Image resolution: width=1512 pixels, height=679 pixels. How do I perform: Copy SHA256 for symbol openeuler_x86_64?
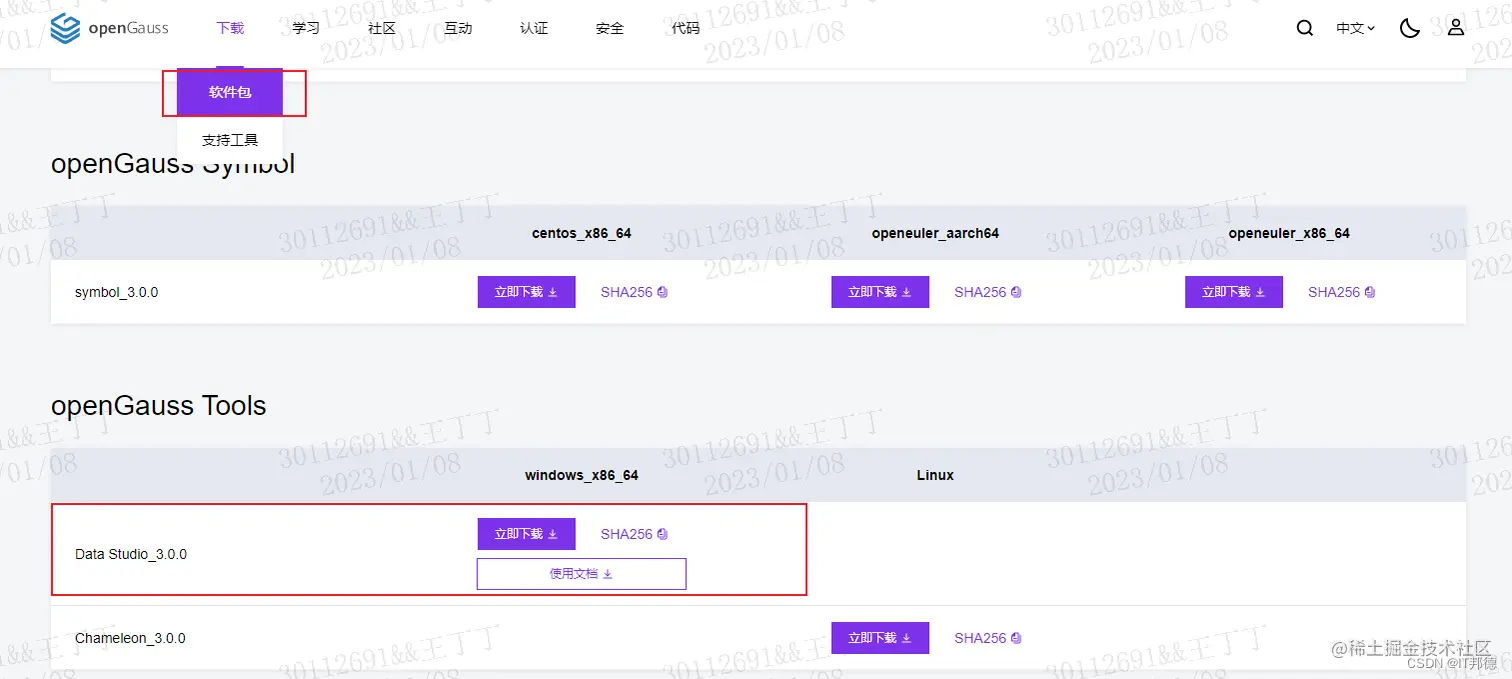(x=1342, y=292)
